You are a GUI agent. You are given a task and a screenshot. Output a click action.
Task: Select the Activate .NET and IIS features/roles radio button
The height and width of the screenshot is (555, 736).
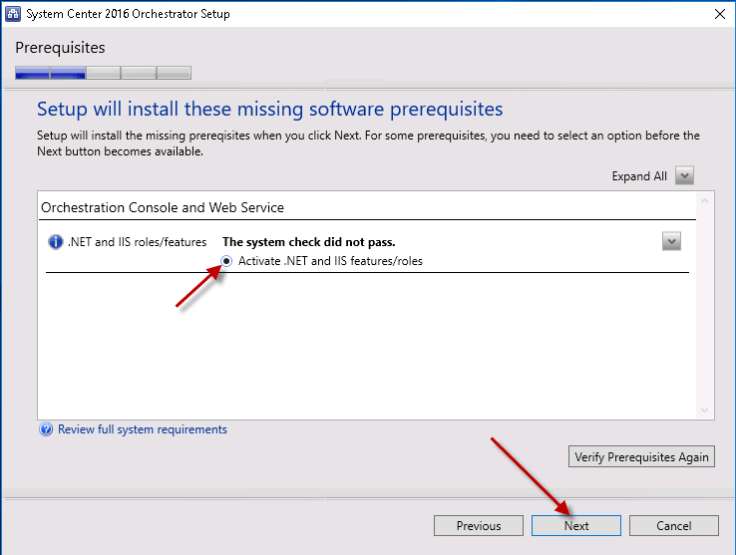tap(228, 261)
